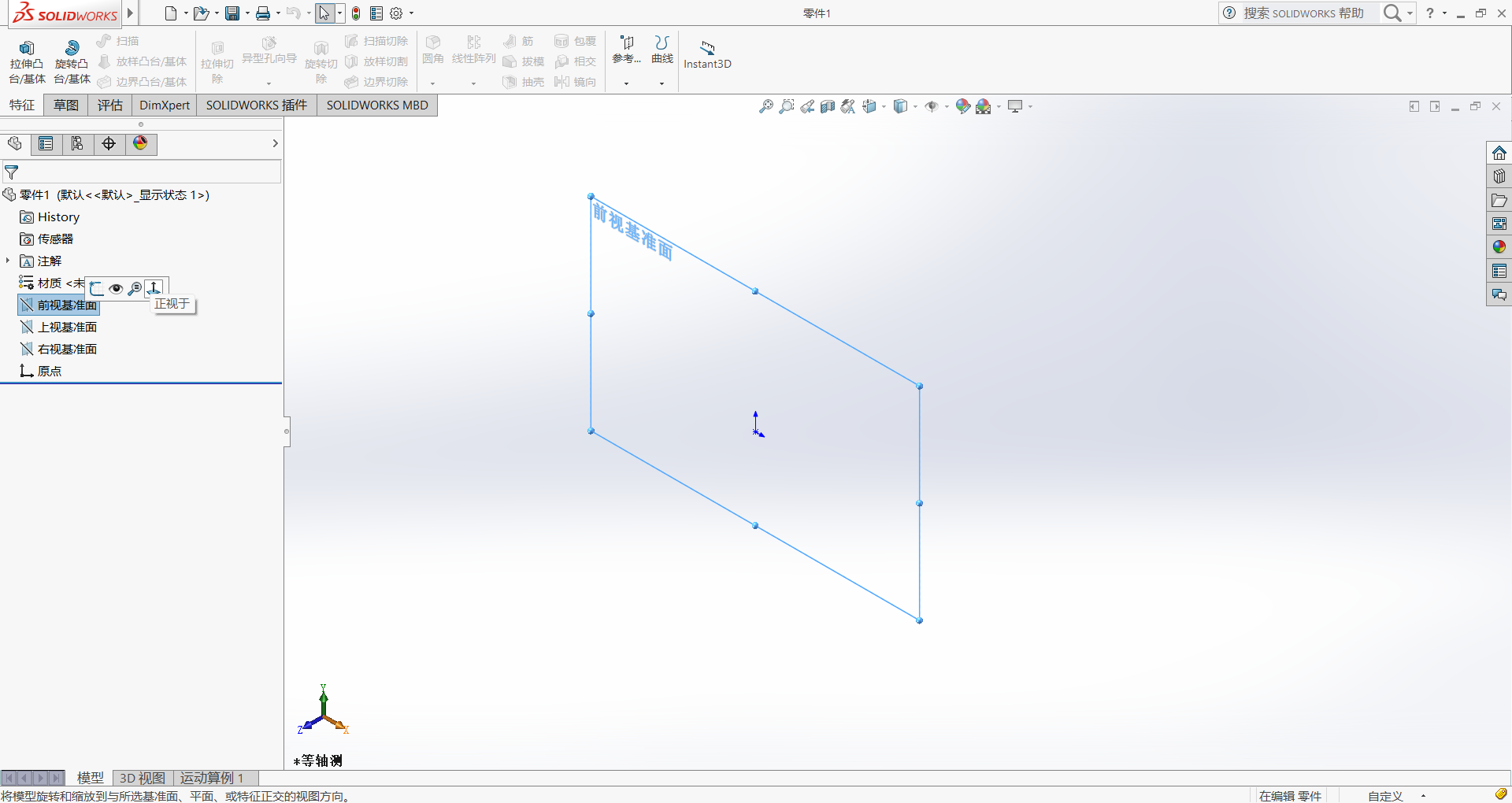Open the SOLIDWORKS 插件 tab
The width and height of the screenshot is (1512, 803).
click(x=257, y=105)
